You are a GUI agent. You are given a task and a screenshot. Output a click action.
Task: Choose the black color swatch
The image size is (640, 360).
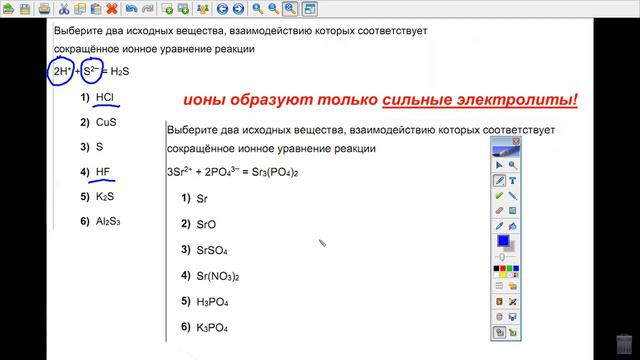[496, 268]
